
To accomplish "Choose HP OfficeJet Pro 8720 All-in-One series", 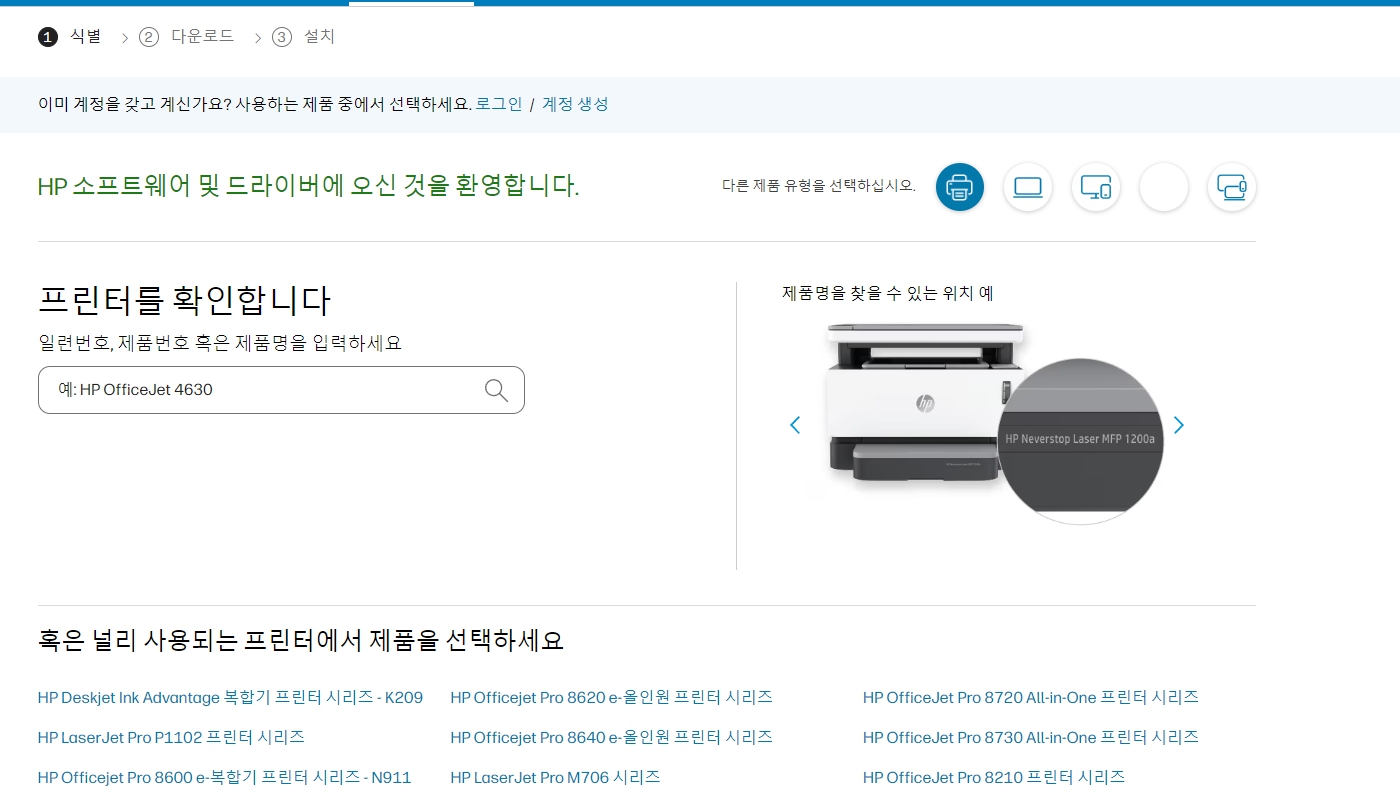I will 1031,697.
